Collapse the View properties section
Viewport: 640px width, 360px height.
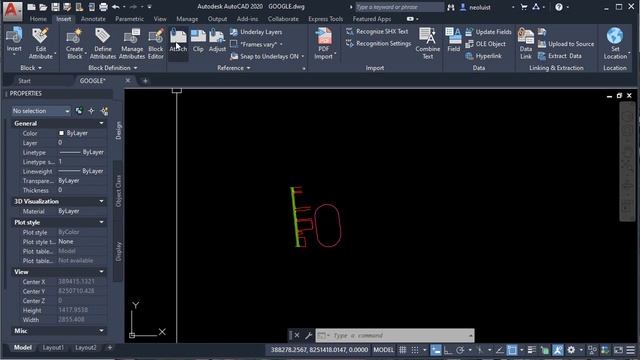point(101,272)
